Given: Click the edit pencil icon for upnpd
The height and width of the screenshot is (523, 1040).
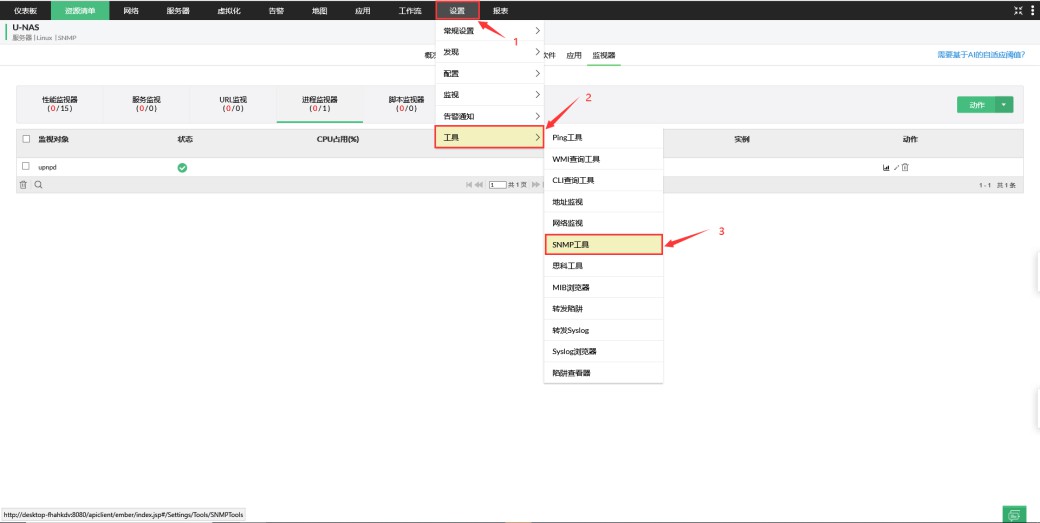Looking at the screenshot, I should coord(896,167).
